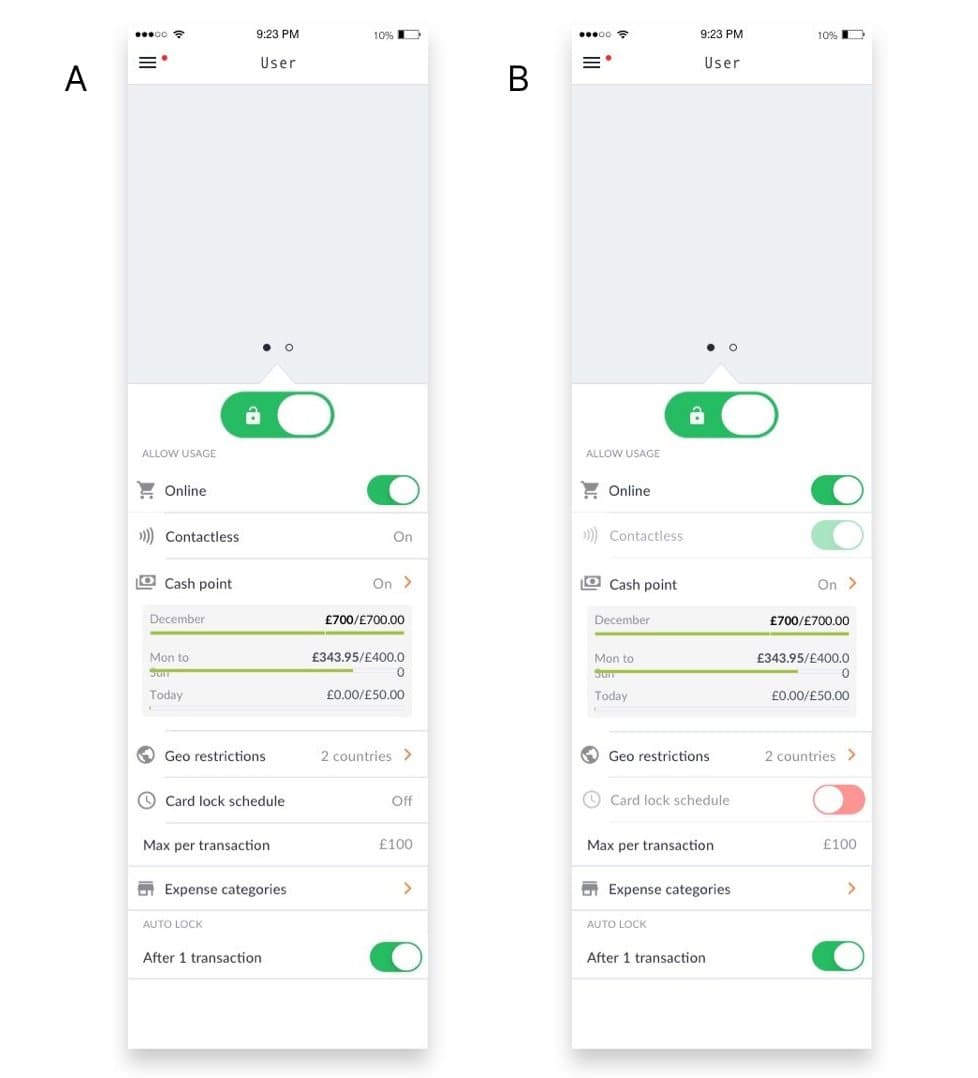Click clock icon beside Card lock schedule in A
Screen dimensions: 978x1078
tap(146, 800)
